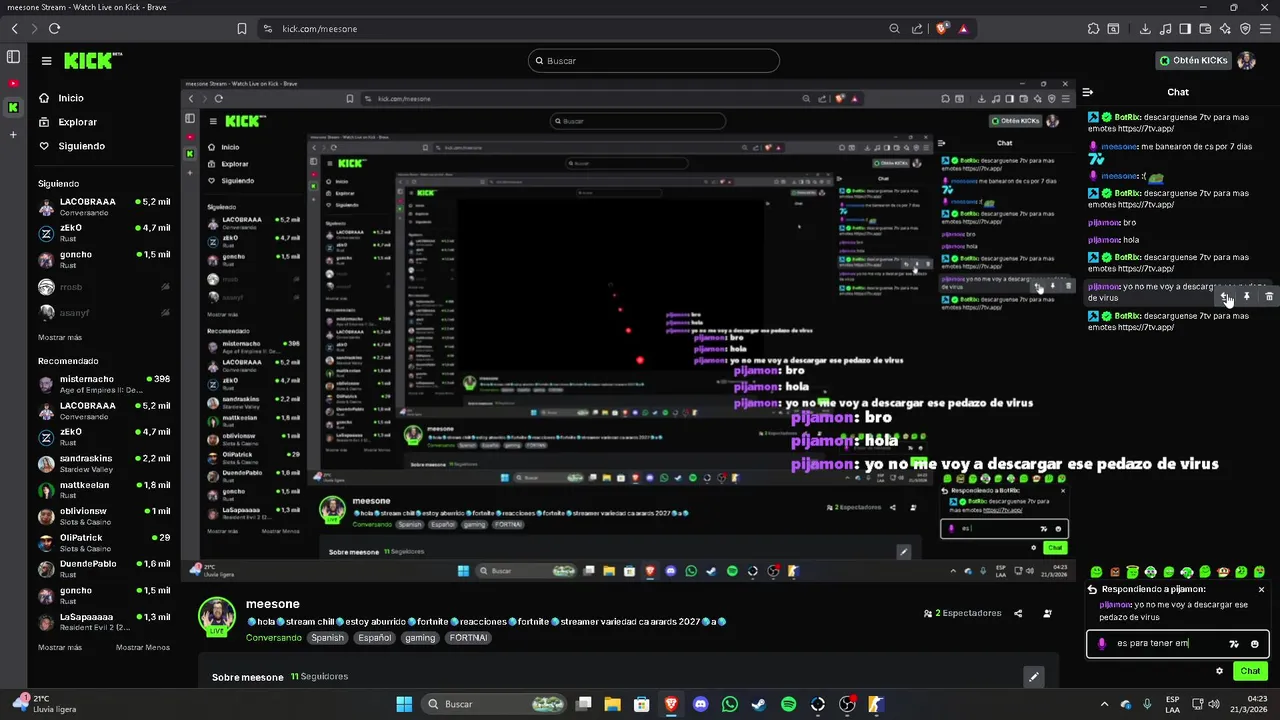Image resolution: width=1280 pixels, height=720 pixels.
Task: Open the offline asanyf channel
Action: pos(104,312)
